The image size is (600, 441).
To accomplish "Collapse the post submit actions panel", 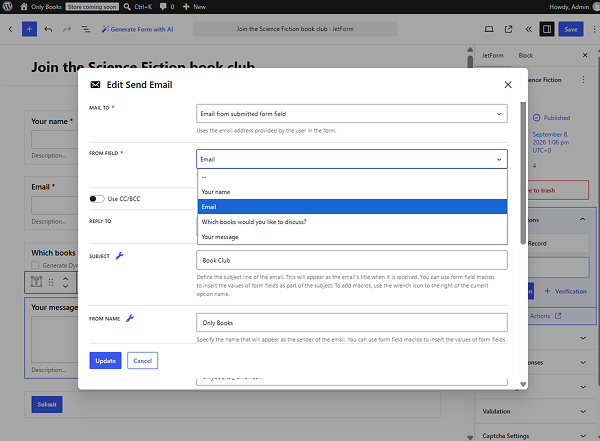I will point(582,219).
